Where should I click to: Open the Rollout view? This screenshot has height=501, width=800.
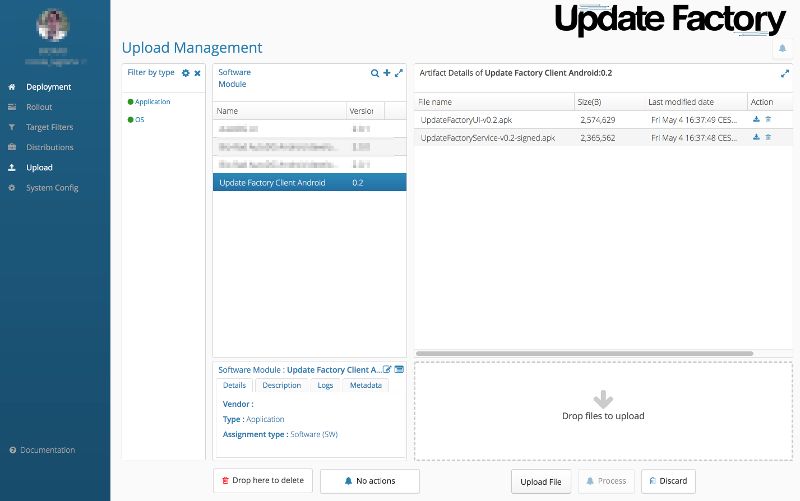click(x=39, y=107)
